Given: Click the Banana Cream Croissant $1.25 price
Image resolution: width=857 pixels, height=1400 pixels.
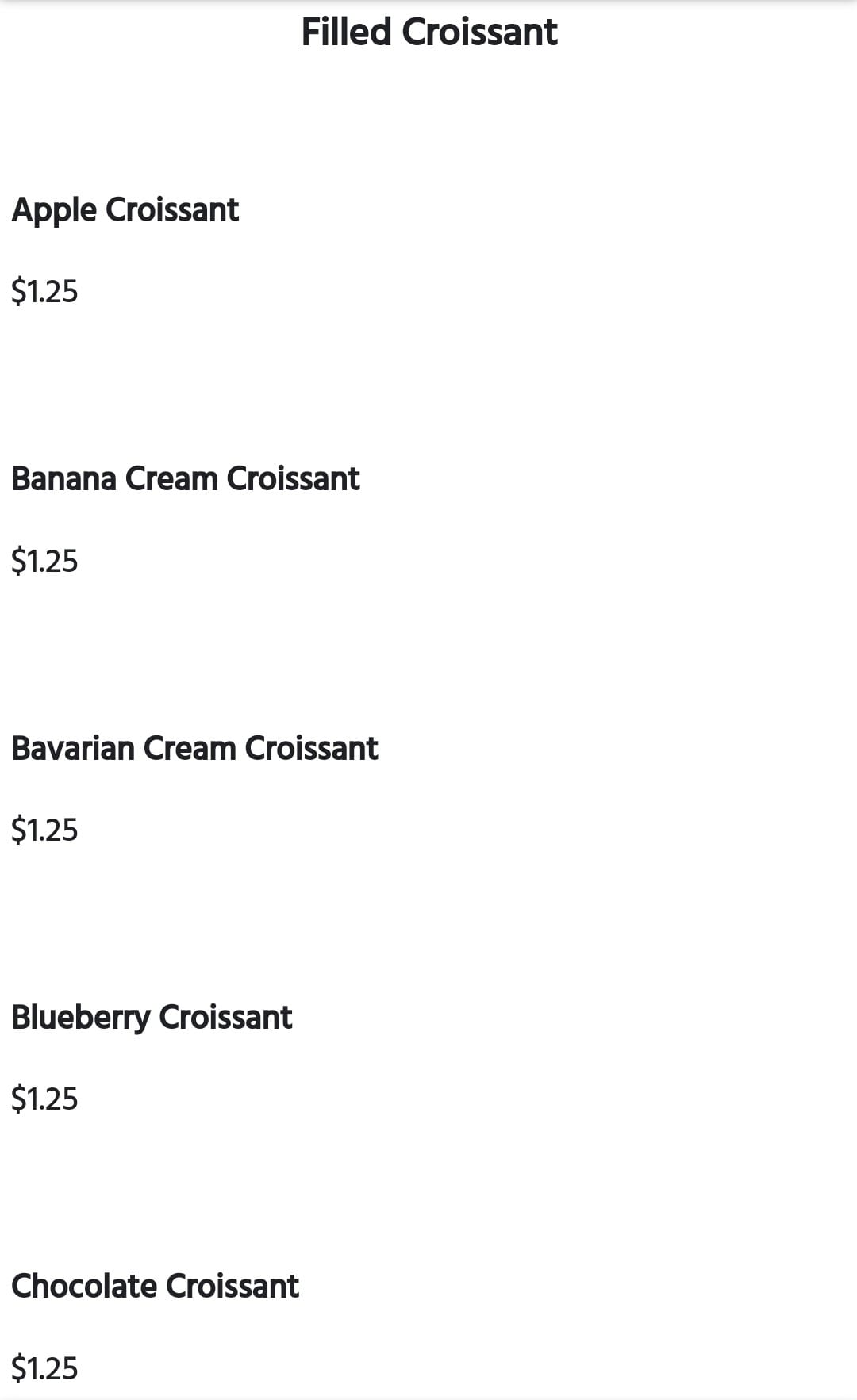Looking at the screenshot, I should pyautogui.click(x=44, y=562).
